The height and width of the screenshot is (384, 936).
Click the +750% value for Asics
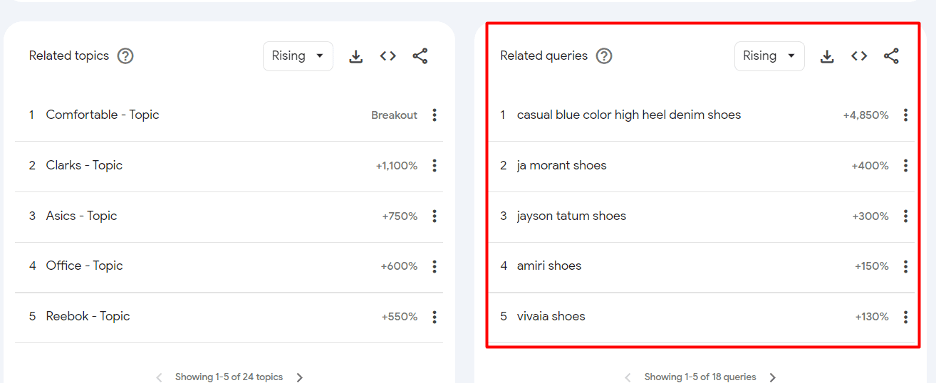point(399,216)
